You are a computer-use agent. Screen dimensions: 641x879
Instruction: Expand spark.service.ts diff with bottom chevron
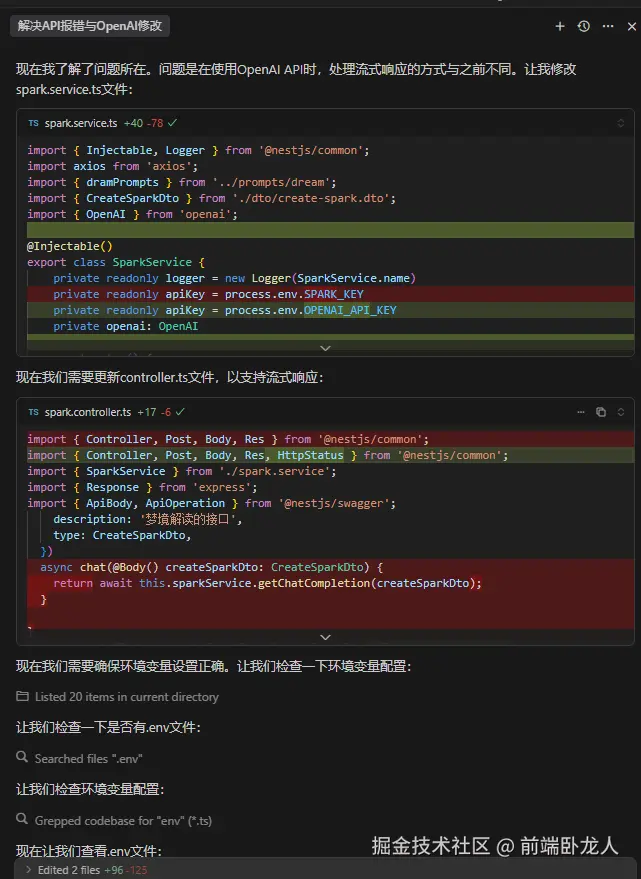[325, 348]
